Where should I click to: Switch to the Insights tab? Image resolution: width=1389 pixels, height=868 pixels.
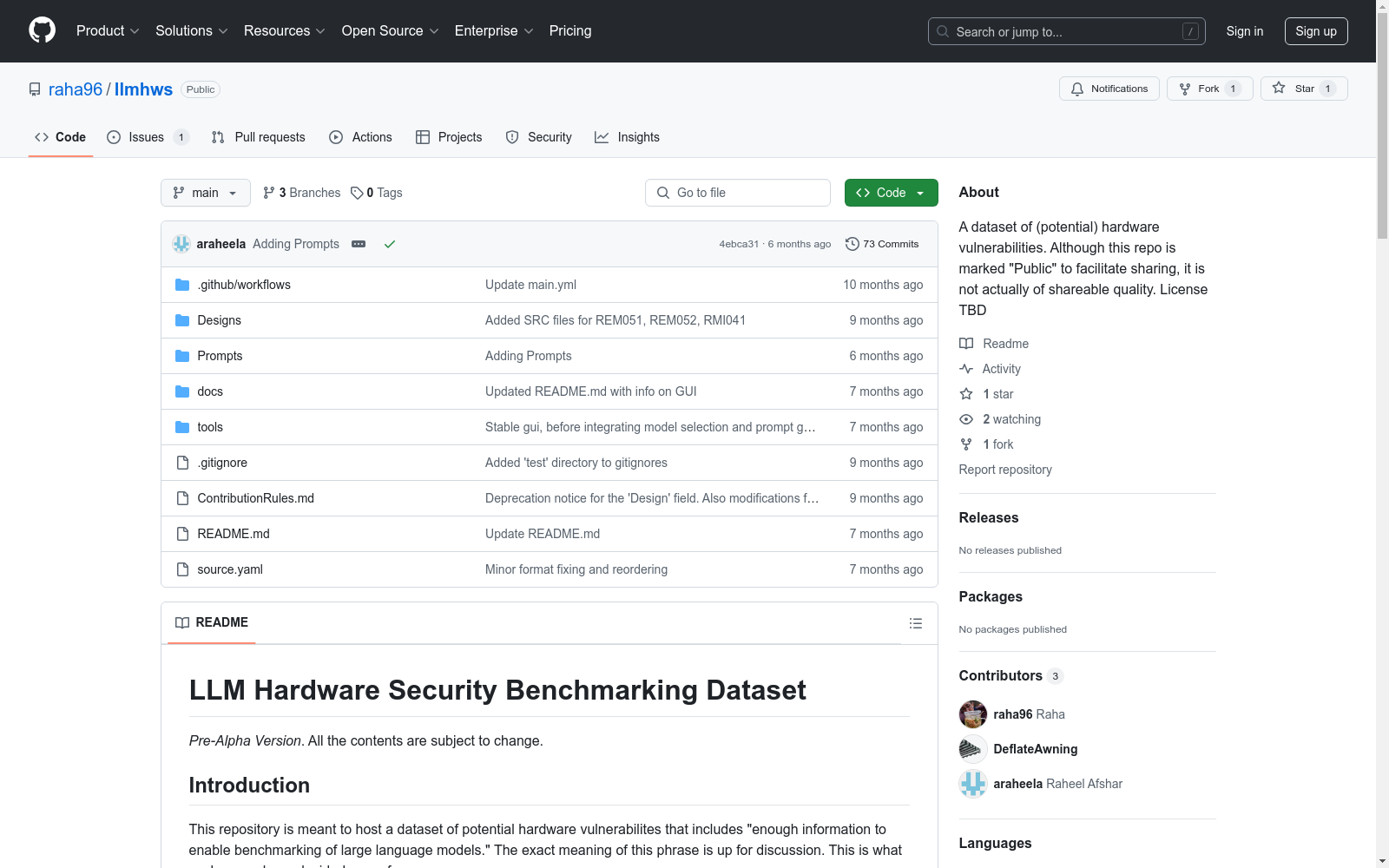coord(627,137)
